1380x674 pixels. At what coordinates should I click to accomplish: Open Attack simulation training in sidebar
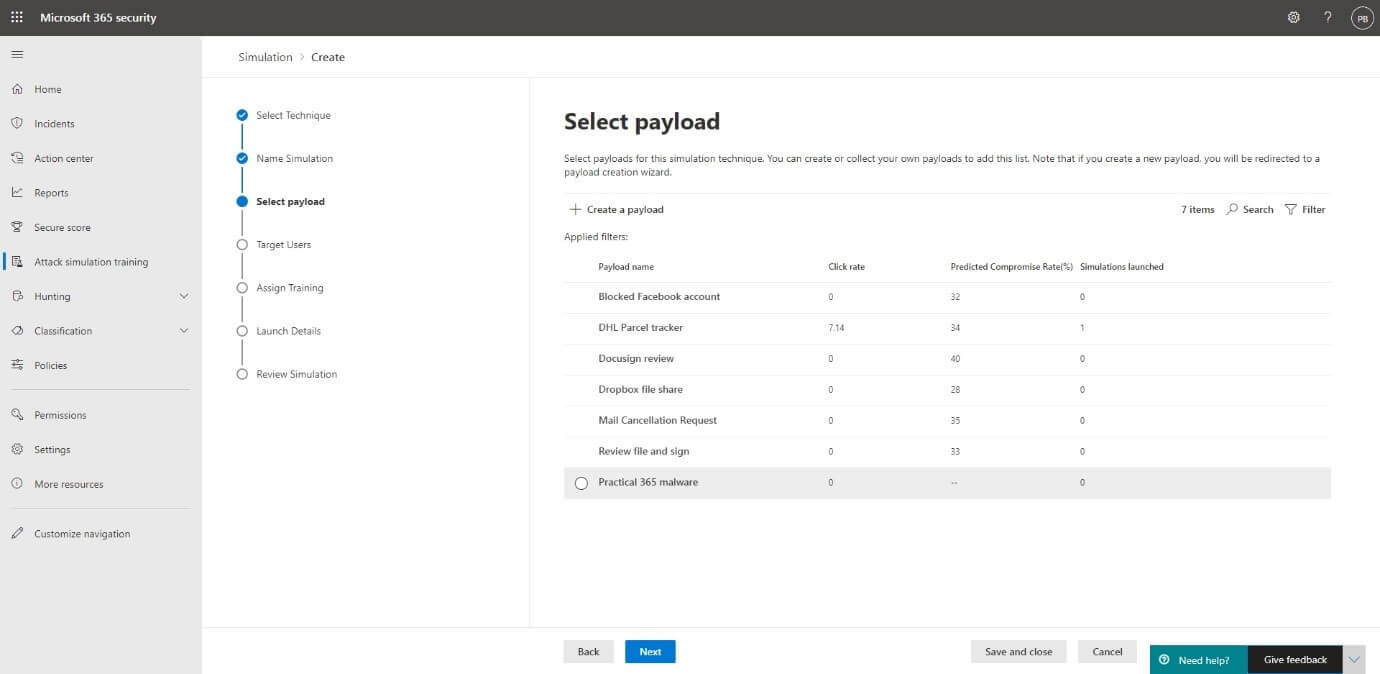90,262
